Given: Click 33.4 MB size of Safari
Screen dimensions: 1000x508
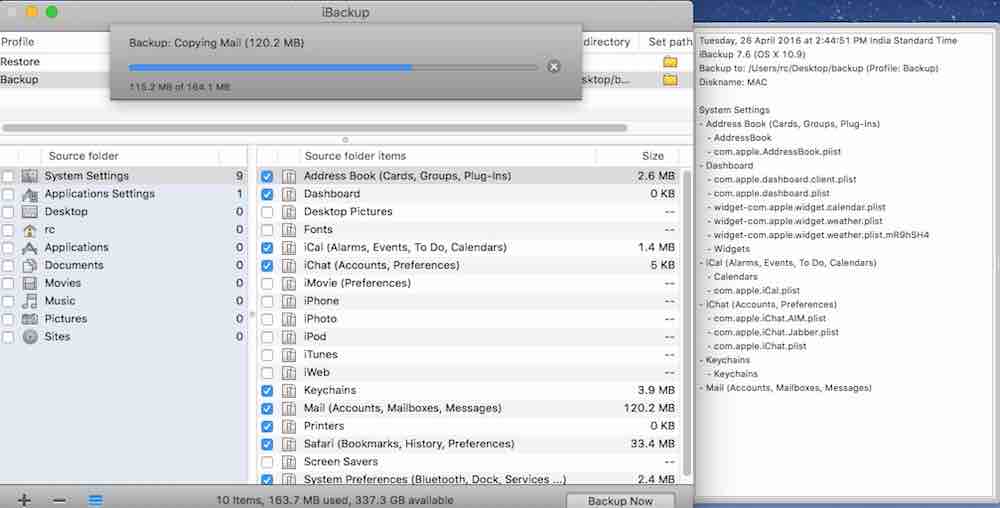Looking at the screenshot, I should pyautogui.click(x=652, y=444).
